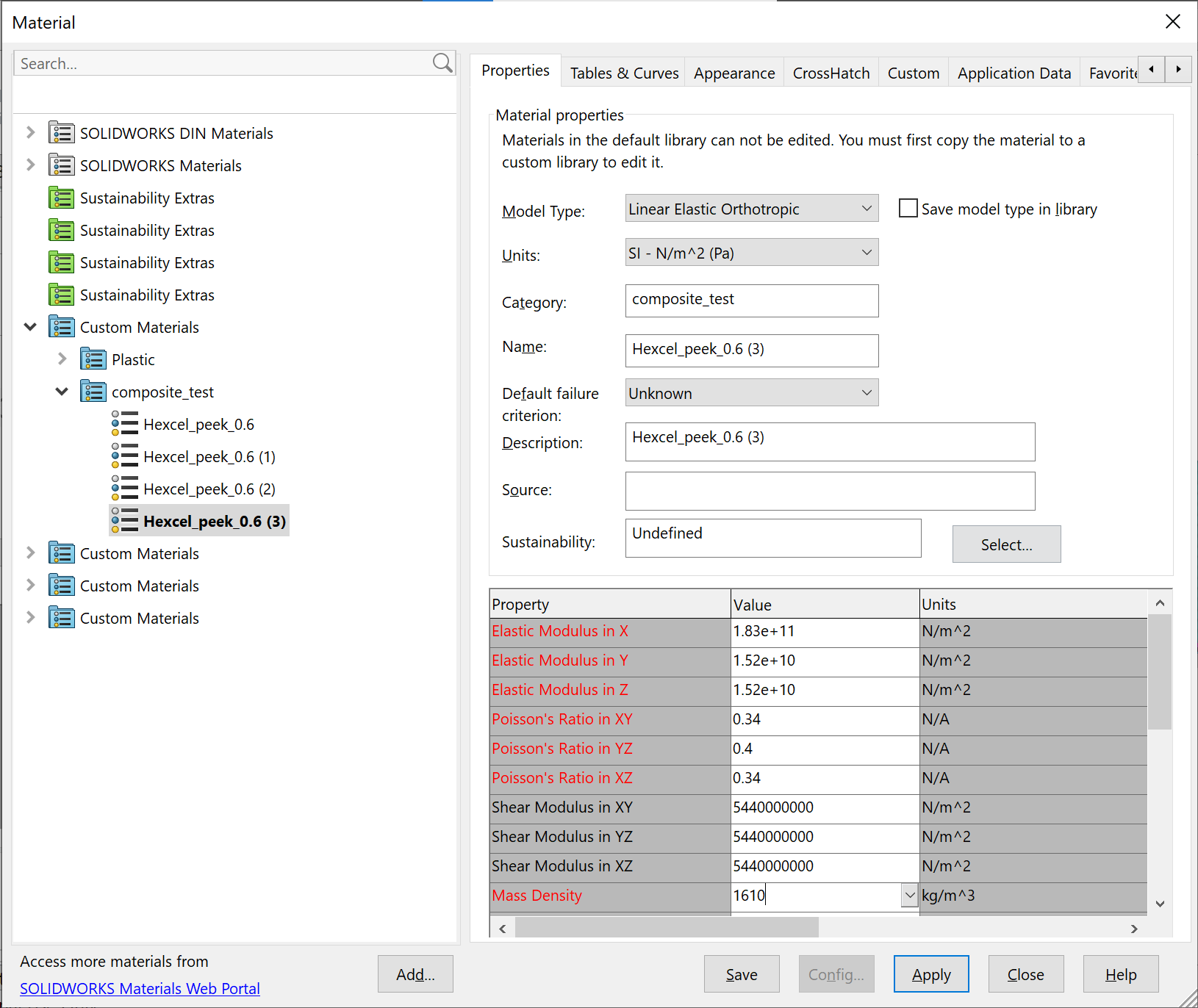Screen dimensions: 1198x1008
Task: Click the Hexcel_peek_0.6 (3) material icon
Action: click(x=125, y=521)
